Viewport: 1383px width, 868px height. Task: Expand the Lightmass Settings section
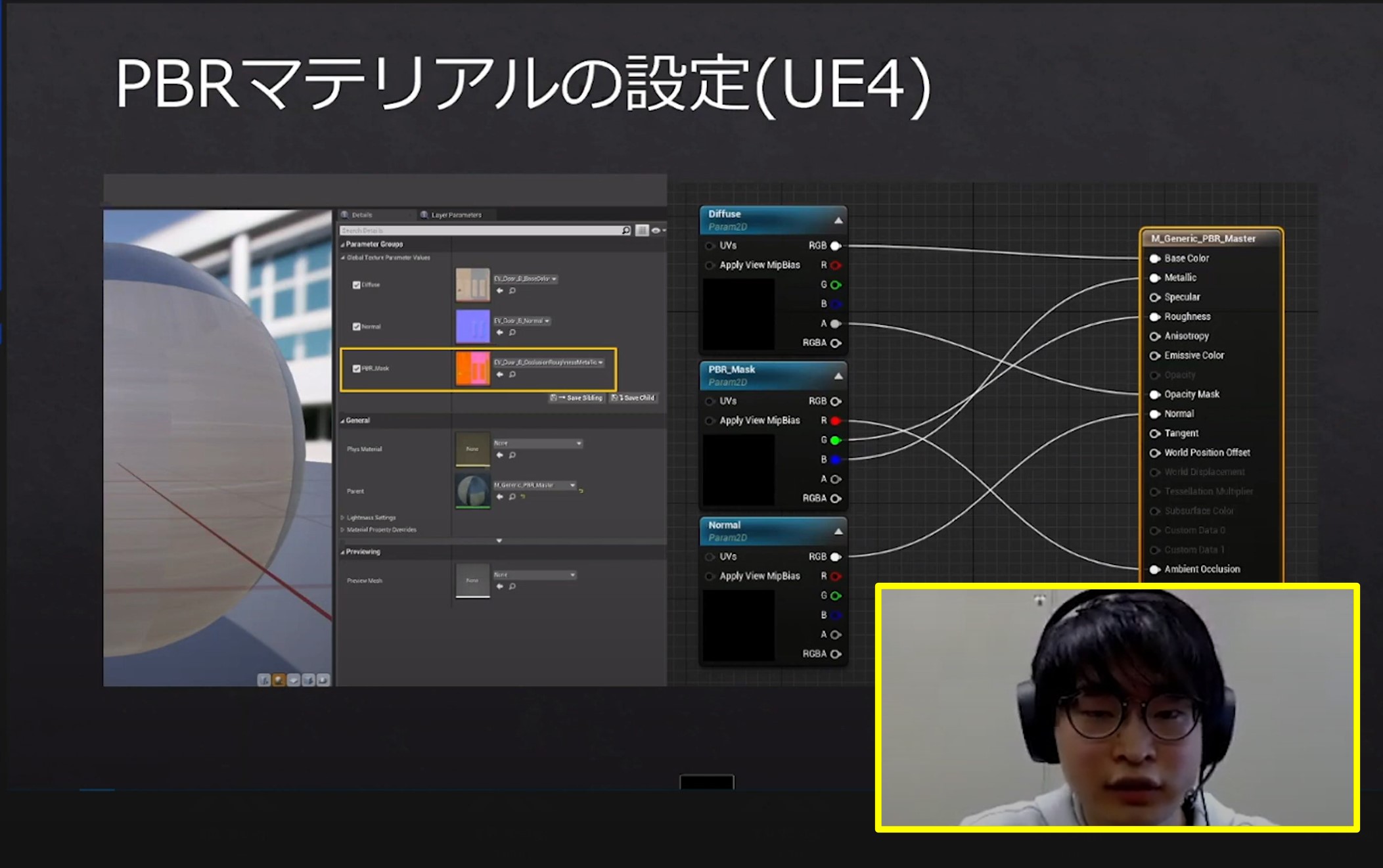coord(343,518)
